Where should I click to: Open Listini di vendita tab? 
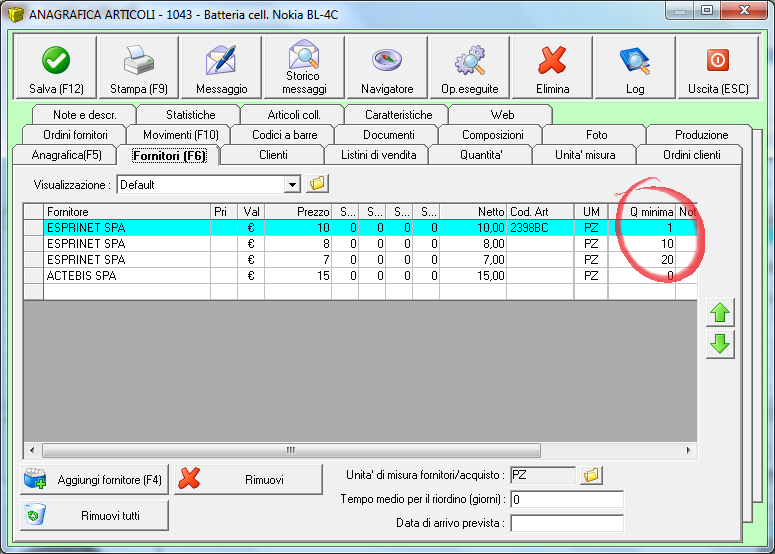point(378,155)
